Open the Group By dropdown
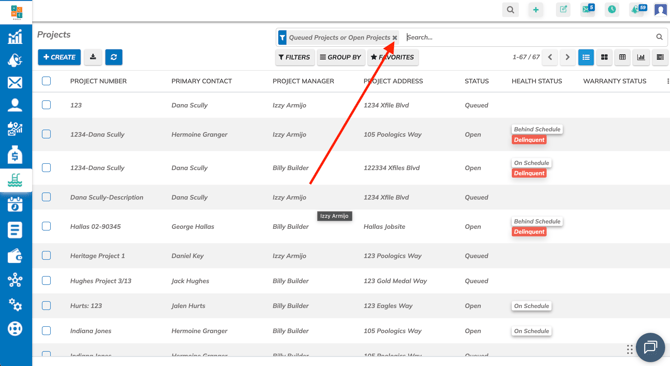Image resolution: width=670 pixels, height=366 pixels. point(341,57)
